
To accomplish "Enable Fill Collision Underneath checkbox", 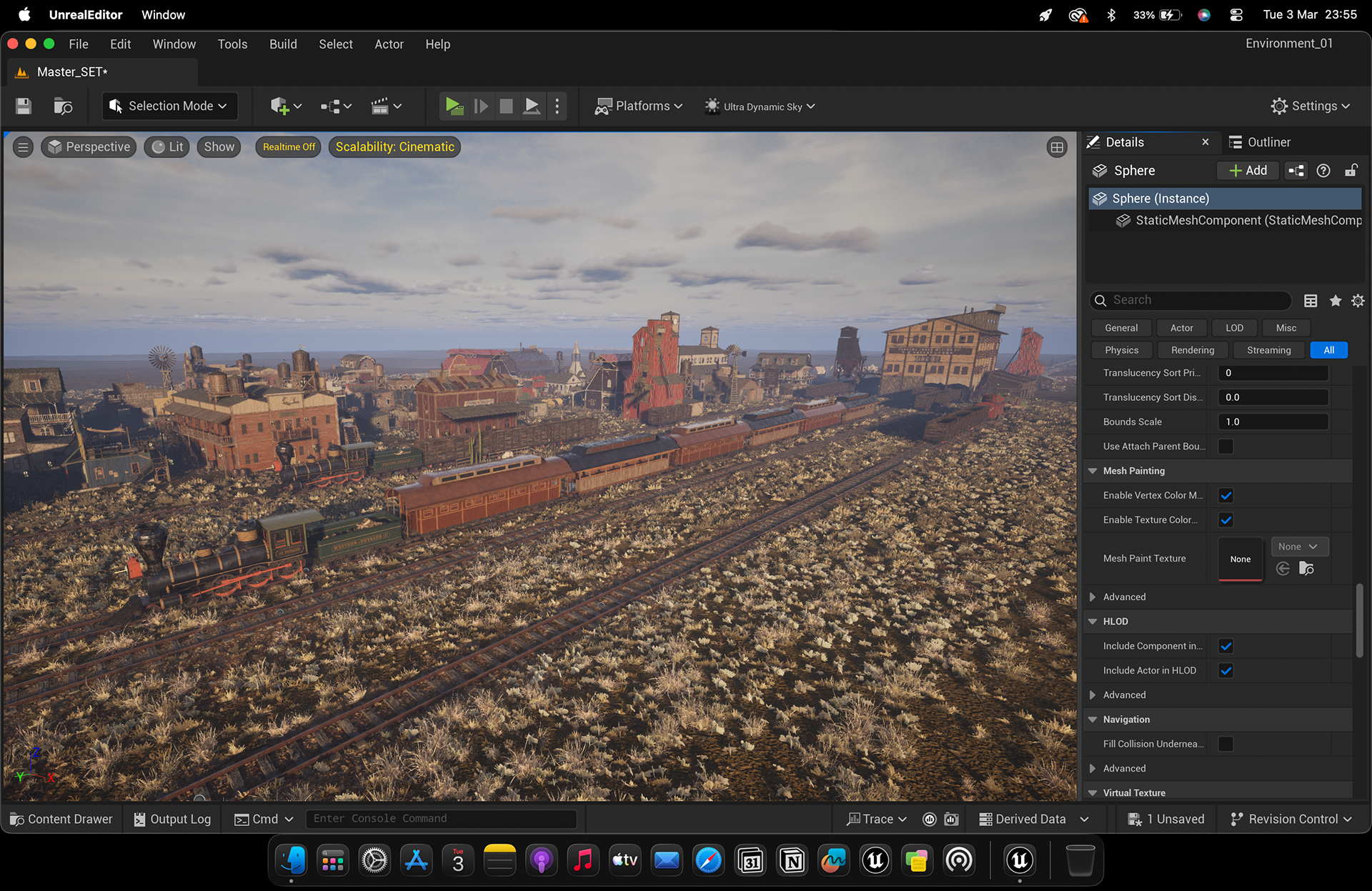I will pos(1226,744).
